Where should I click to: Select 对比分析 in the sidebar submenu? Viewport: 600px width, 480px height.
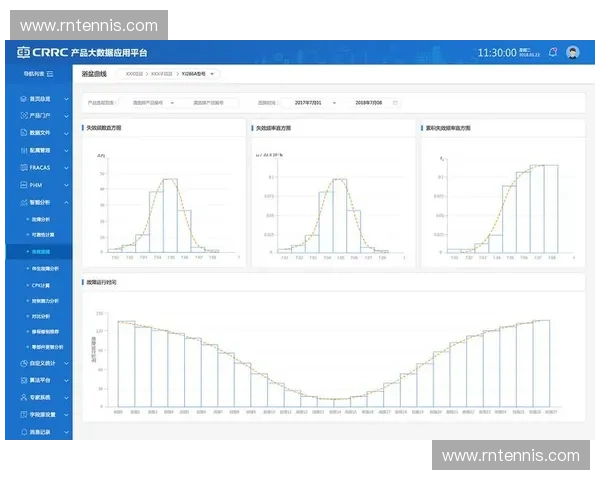[x=42, y=314]
